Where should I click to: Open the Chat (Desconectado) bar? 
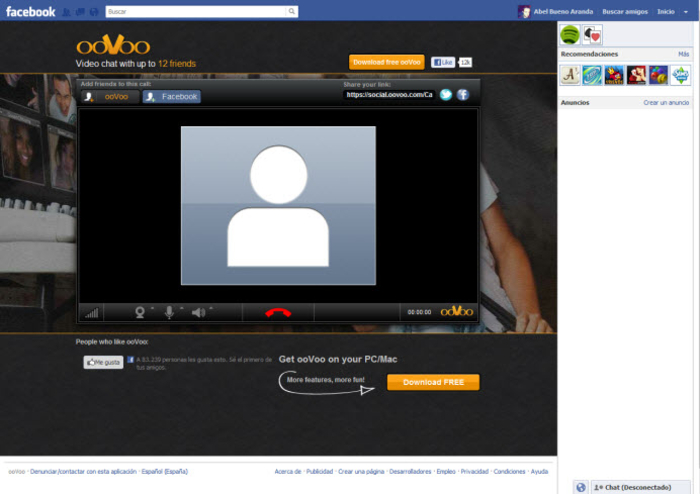[641, 487]
